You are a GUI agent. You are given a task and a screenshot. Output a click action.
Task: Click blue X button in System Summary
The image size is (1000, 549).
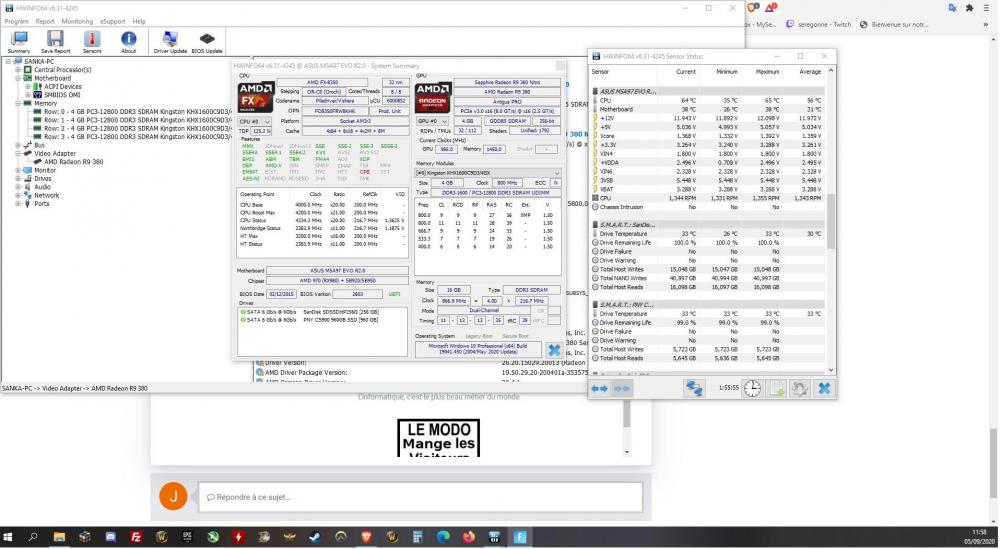[x=554, y=350]
